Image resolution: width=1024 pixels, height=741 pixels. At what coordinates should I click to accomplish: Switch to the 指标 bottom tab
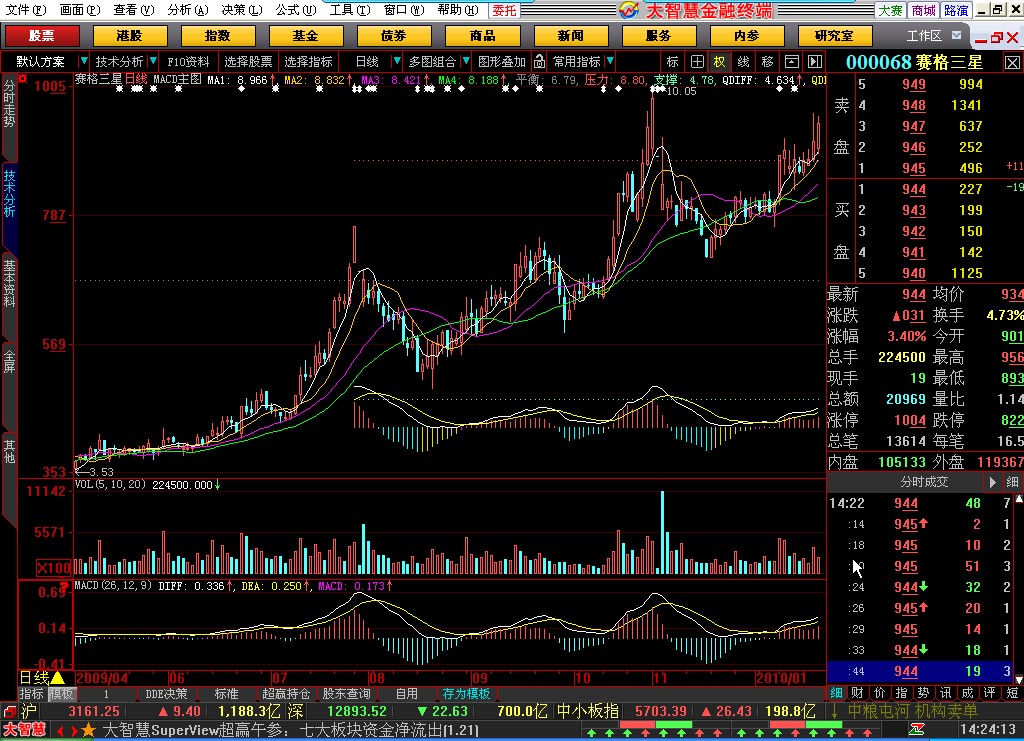click(x=31, y=694)
